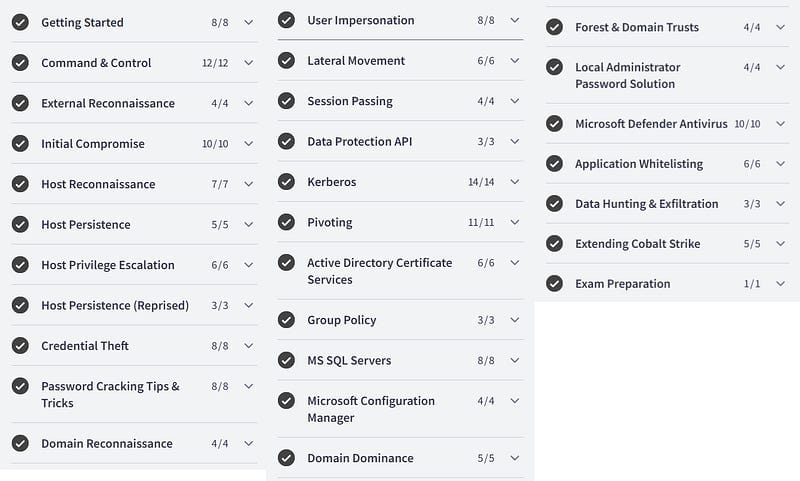Click the completed check icon for Kerberos
This screenshot has width=800, height=481.
tap(286, 182)
